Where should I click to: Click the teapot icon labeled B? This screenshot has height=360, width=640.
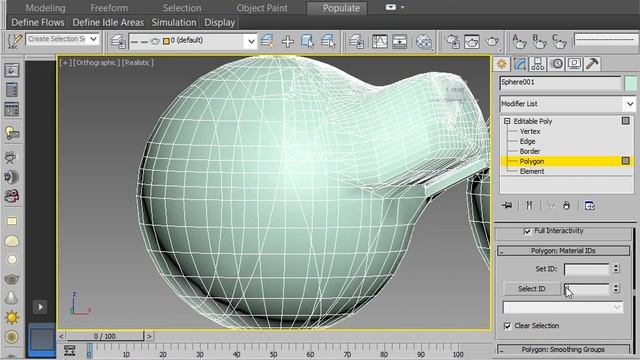coord(539,41)
